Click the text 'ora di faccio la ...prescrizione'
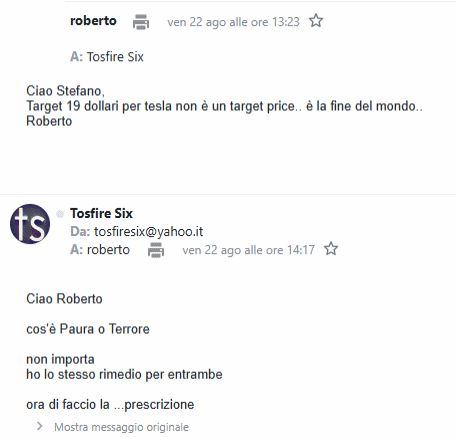 pyautogui.click(x=110, y=405)
